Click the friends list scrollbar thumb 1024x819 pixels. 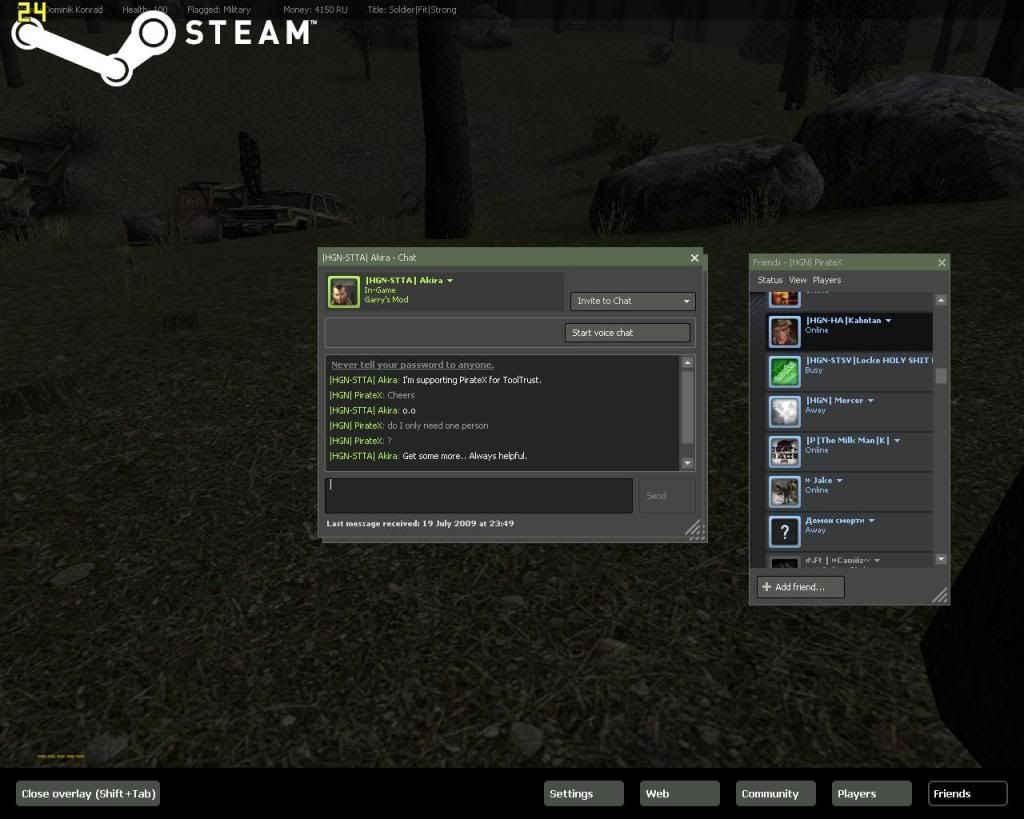pos(940,376)
